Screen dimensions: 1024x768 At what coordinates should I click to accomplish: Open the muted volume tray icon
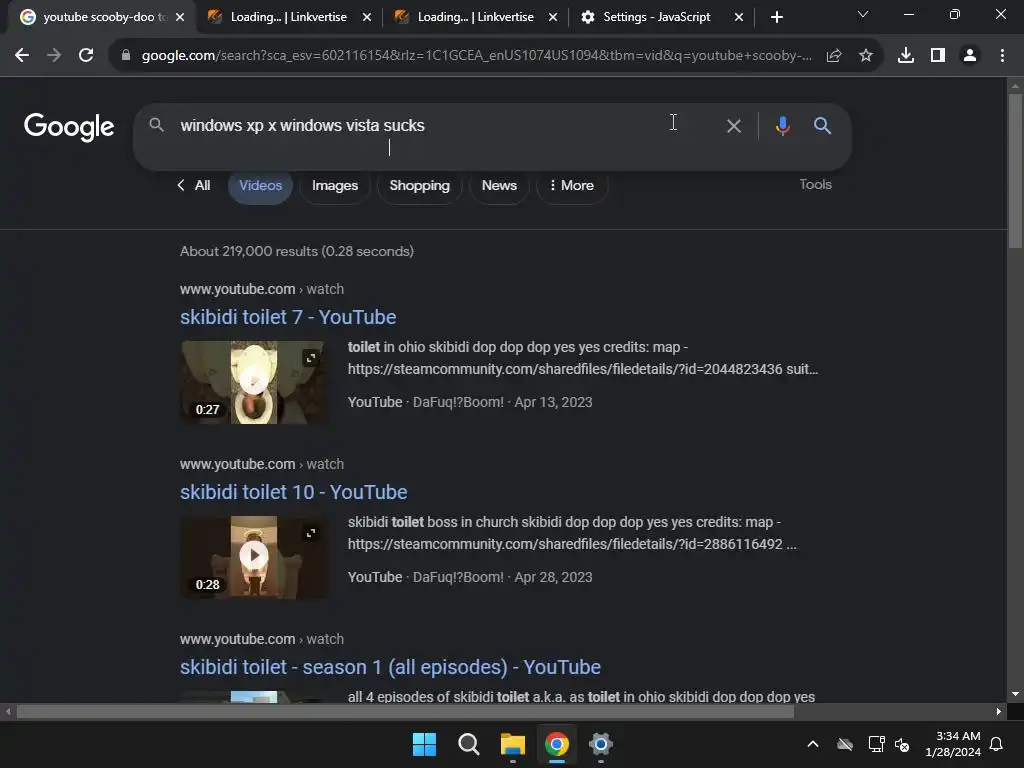(x=902, y=744)
